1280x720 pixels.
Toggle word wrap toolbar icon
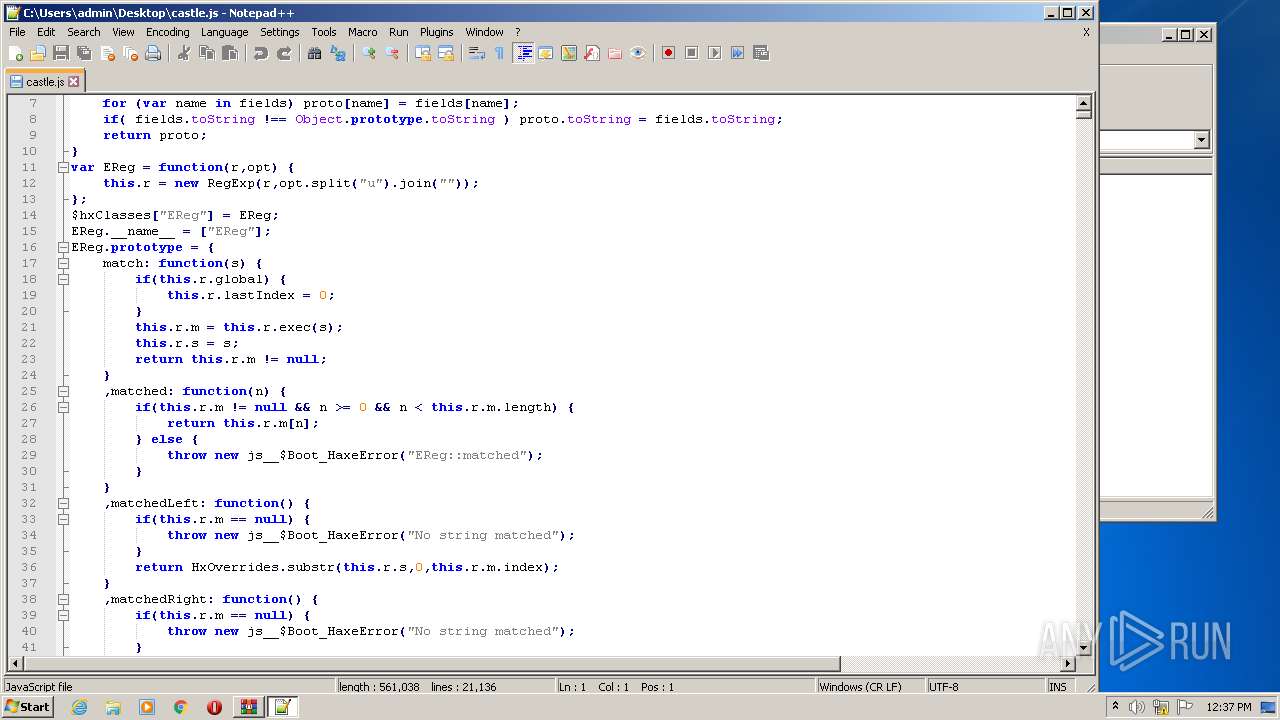[477, 53]
